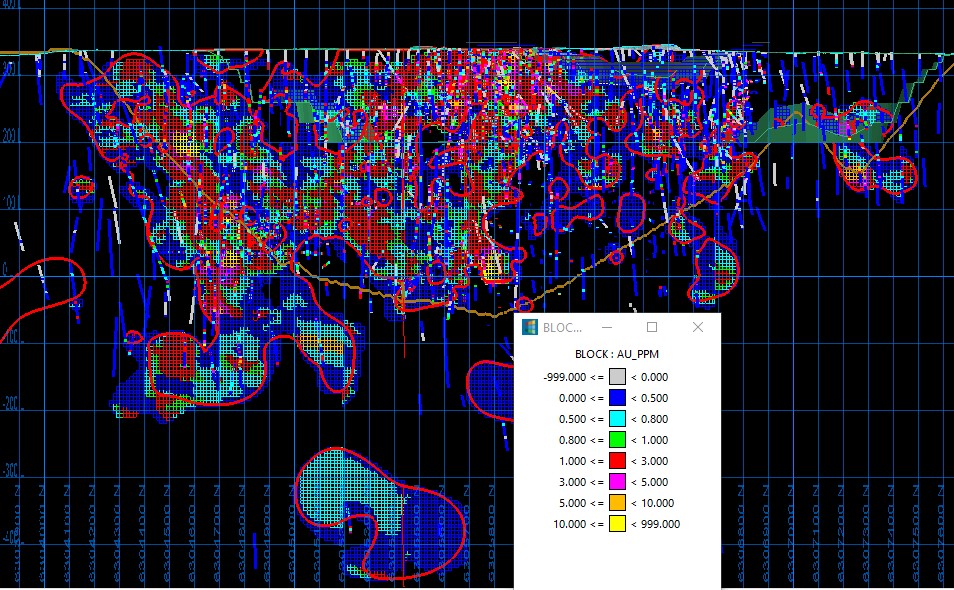The height and width of the screenshot is (590, 954).
Task: Pick the grey swatch below 0.000
Action: coord(617,377)
